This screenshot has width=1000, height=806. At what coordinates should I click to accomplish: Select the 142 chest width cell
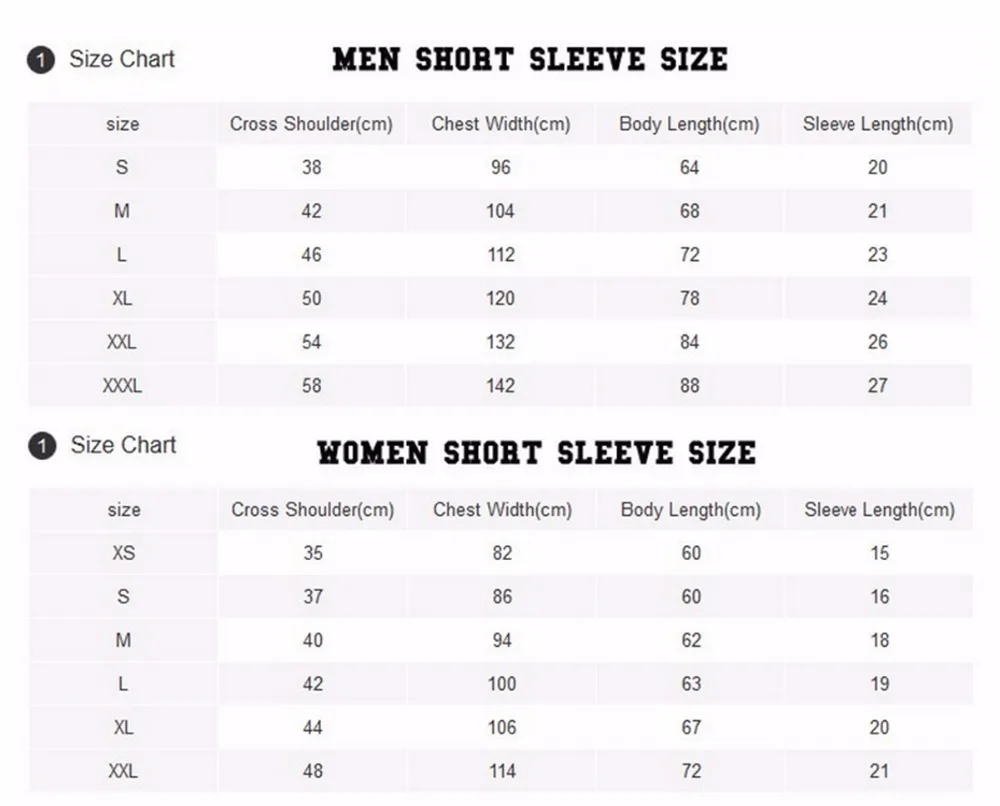pyautogui.click(x=500, y=385)
